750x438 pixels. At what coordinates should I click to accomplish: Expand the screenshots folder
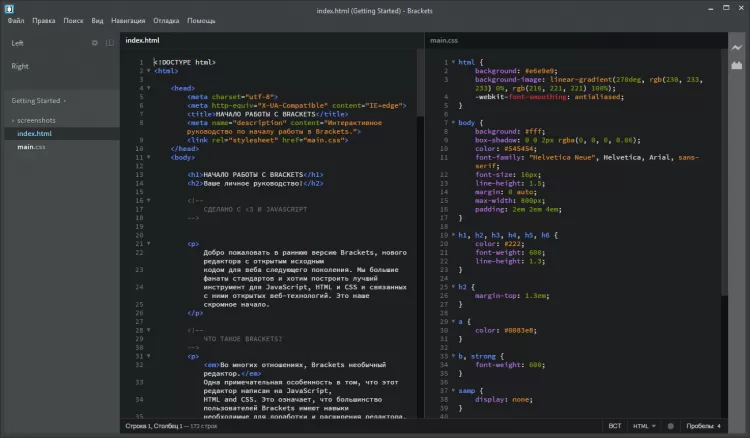click(36, 120)
